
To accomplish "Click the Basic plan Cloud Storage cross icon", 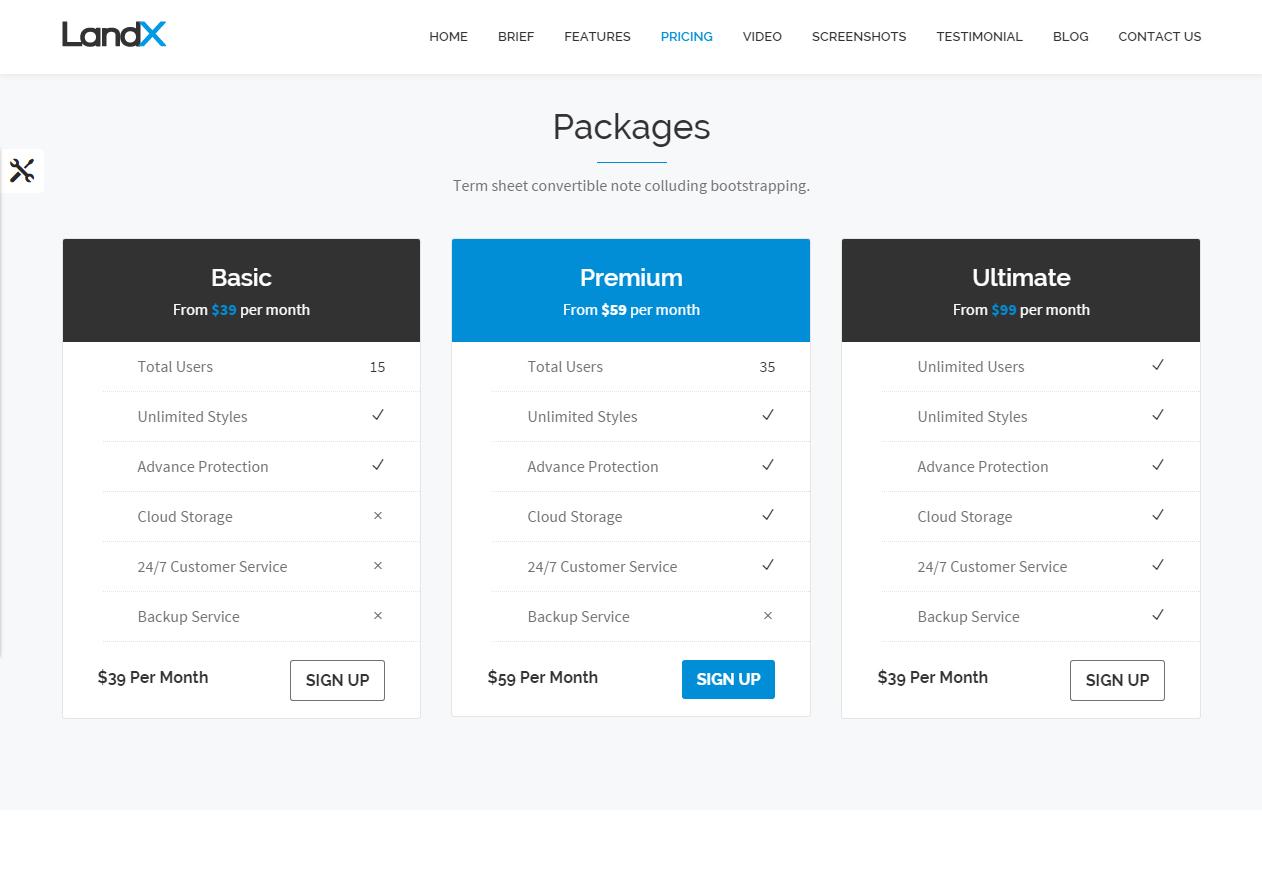I will point(378,516).
